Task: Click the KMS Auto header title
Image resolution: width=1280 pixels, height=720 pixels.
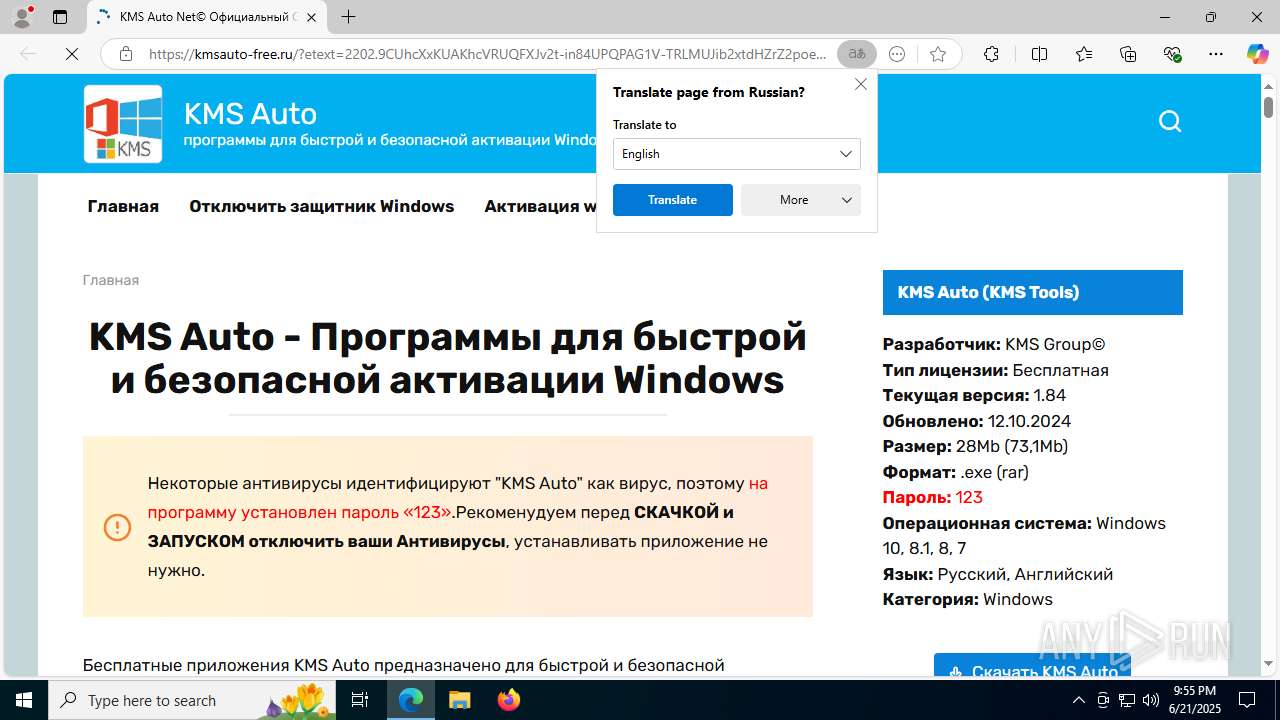Action: click(250, 113)
